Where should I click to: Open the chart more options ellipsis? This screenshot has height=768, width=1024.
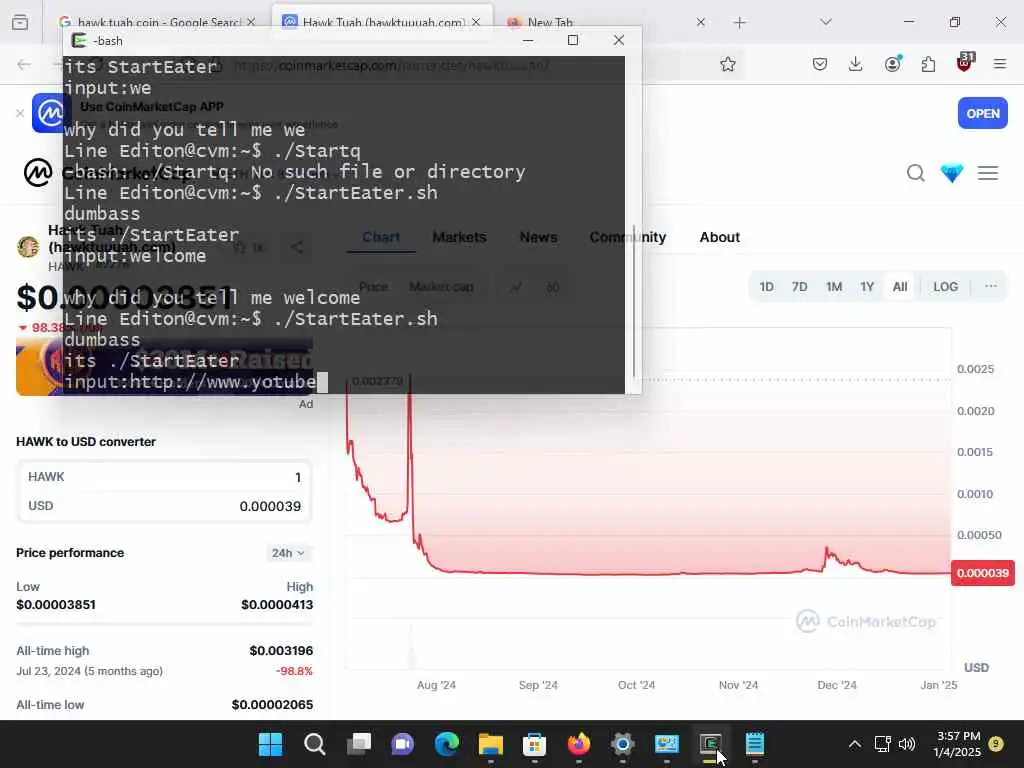[991, 287]
